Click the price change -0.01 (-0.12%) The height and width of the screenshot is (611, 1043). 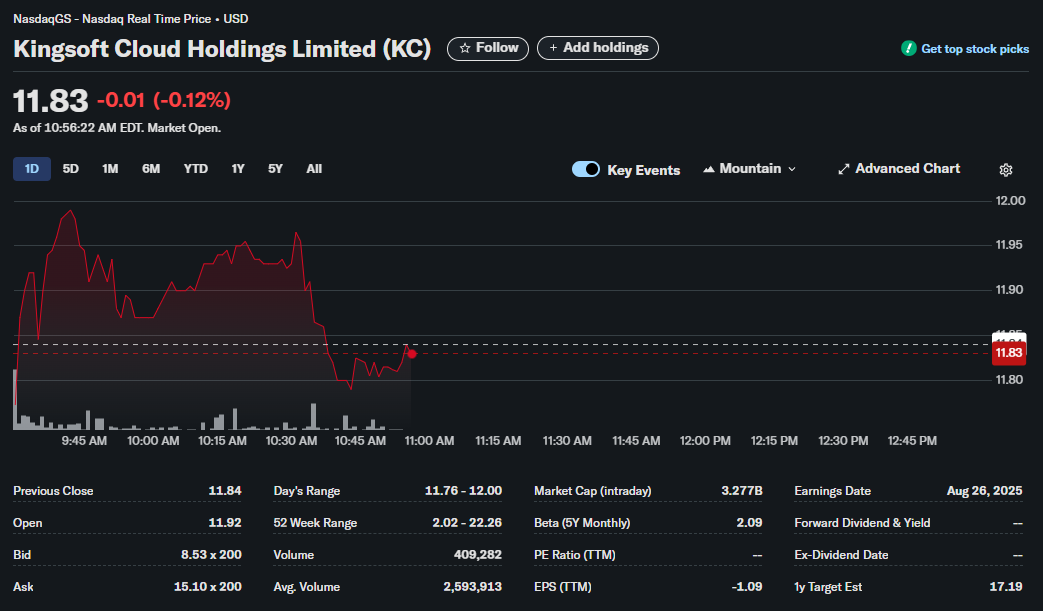coord(164,100)
